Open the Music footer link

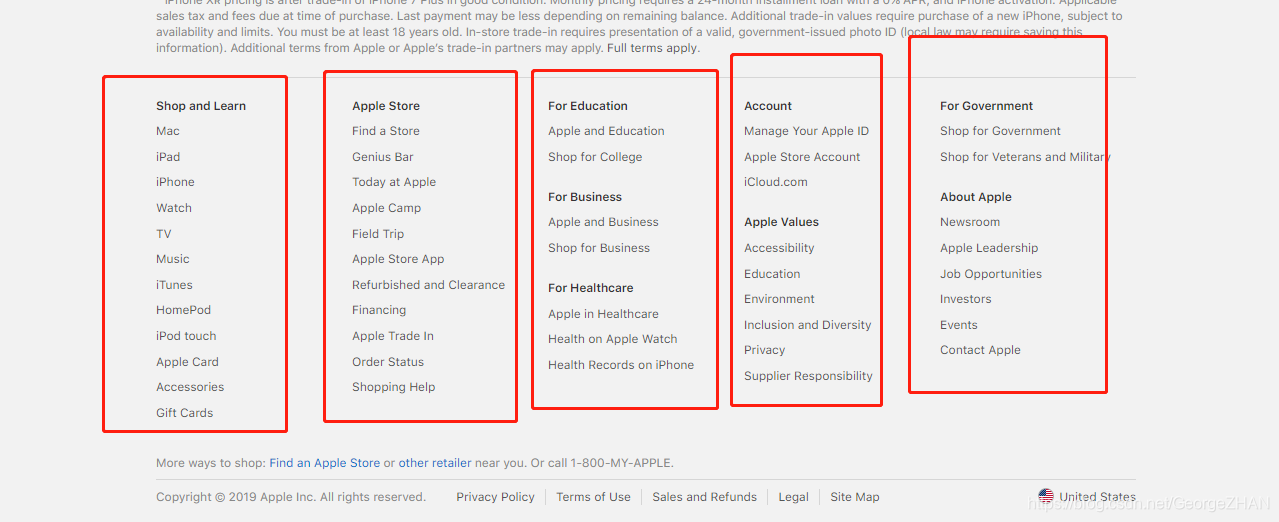[173, 259]
